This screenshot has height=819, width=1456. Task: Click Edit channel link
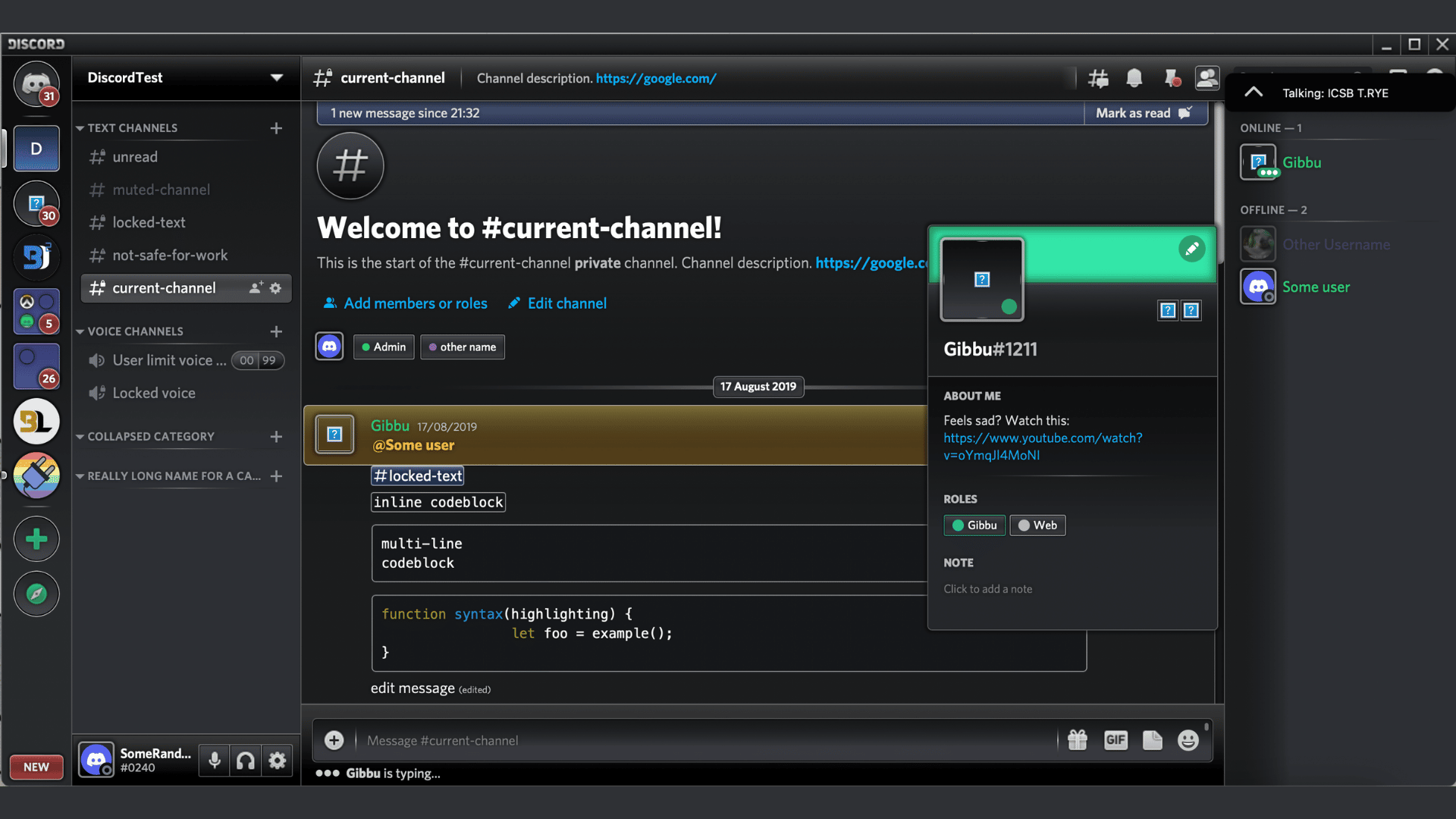(557, 303)
